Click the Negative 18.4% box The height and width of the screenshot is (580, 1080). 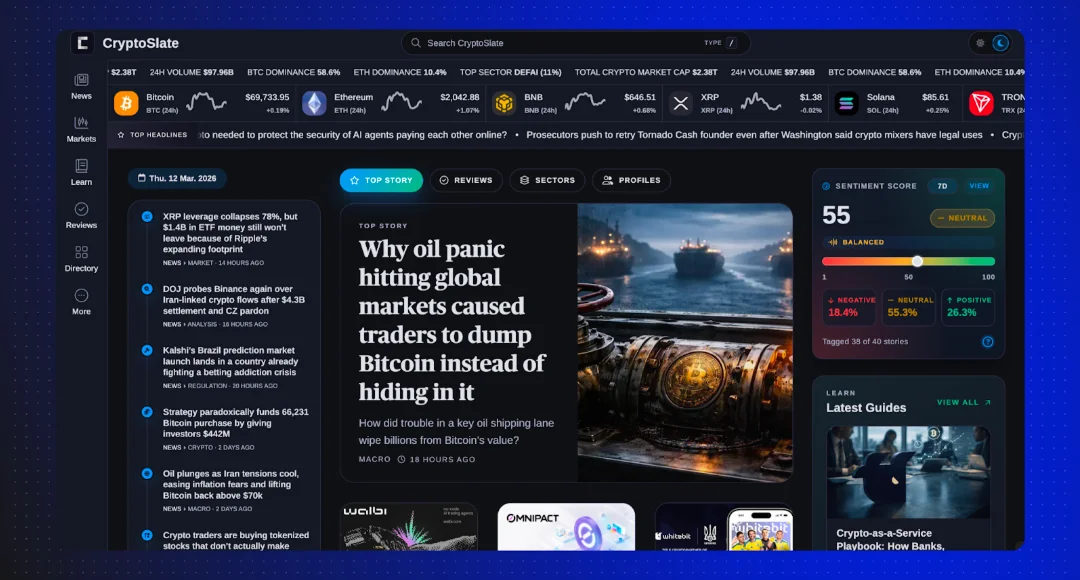849,307
